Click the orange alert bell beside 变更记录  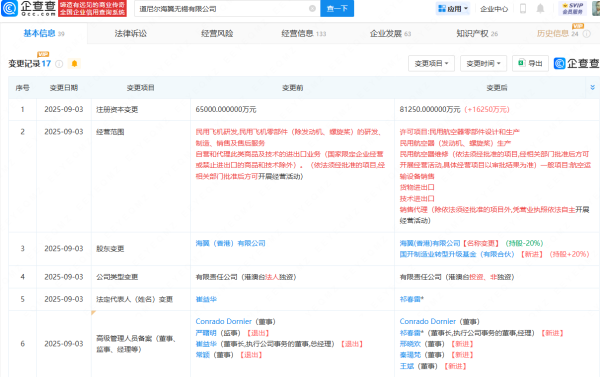[74, 64]
